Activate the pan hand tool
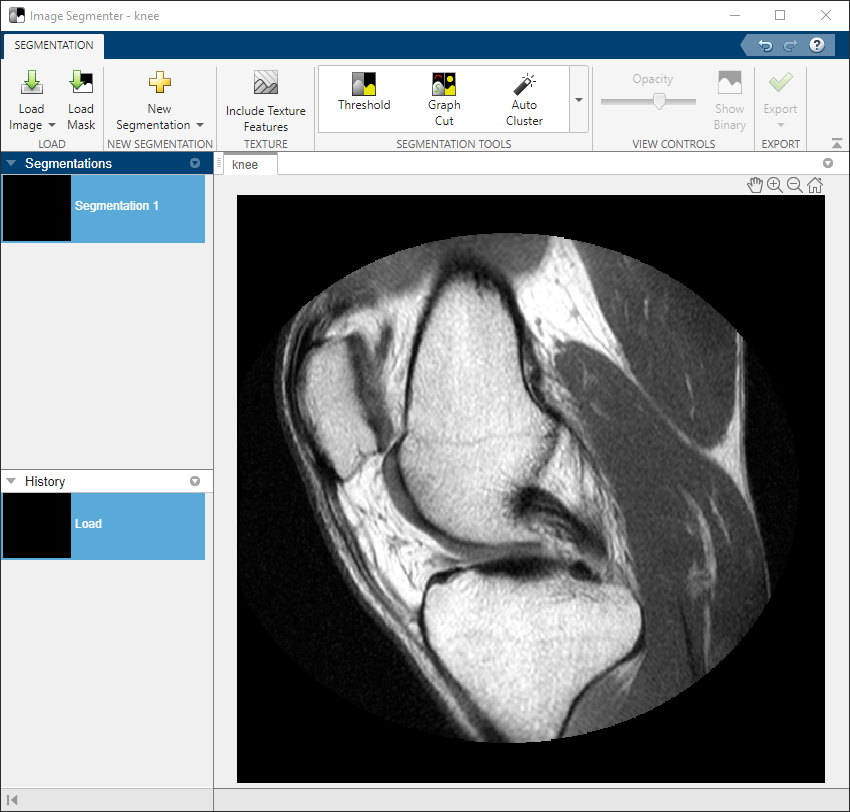The height and width of the screenshot is (812, 850). pyautogui.click(x=755, y=185)
